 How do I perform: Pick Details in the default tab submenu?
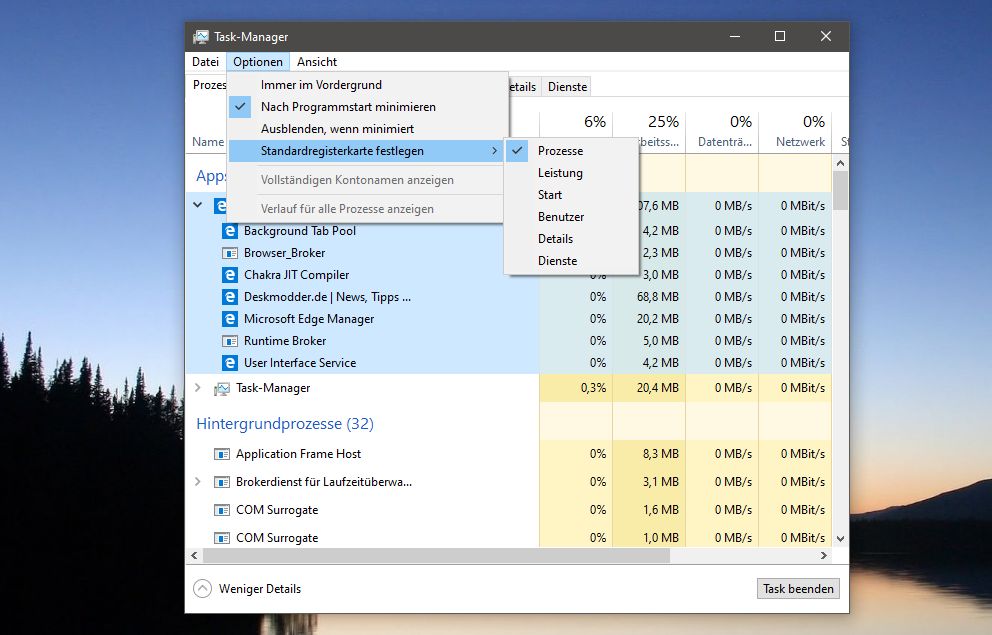pyautogui.click(x=571, y=238)
